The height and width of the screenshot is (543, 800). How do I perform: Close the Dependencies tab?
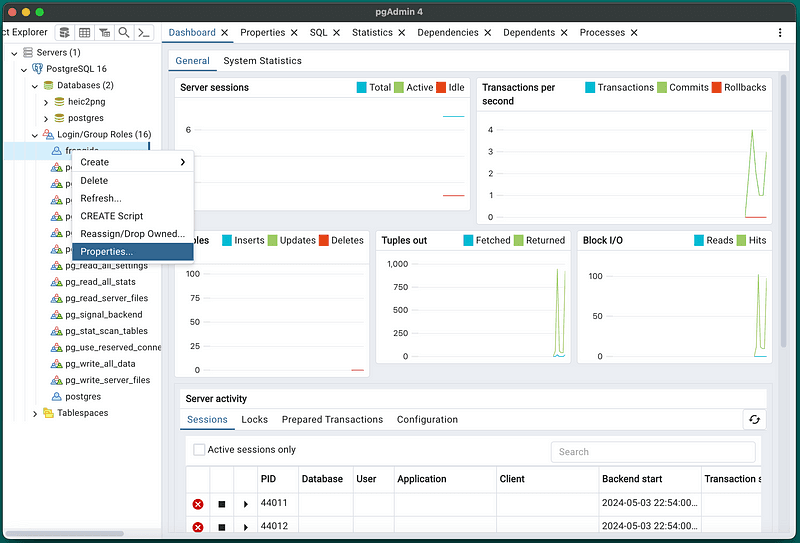(487, 33)
